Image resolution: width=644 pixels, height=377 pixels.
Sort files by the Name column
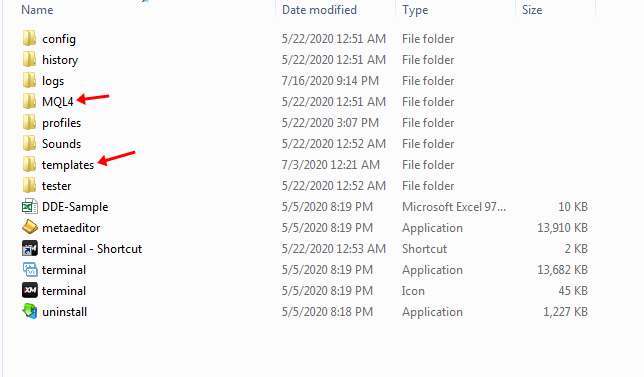click(x=37, y=9)
